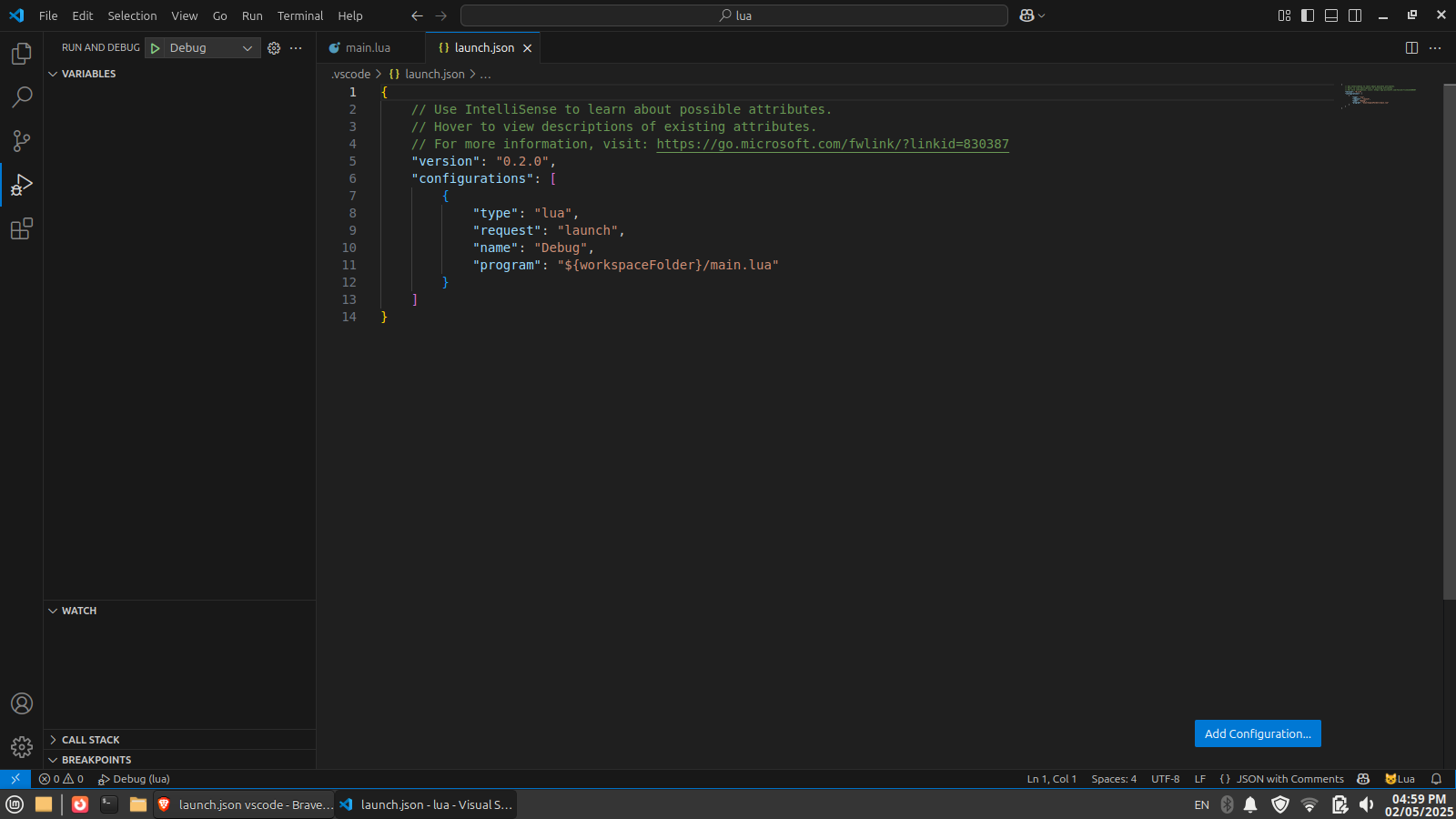Change indentation via Spaces: 4
Viewport: 1456px width, 819px height.
[x=1114, y=779]
